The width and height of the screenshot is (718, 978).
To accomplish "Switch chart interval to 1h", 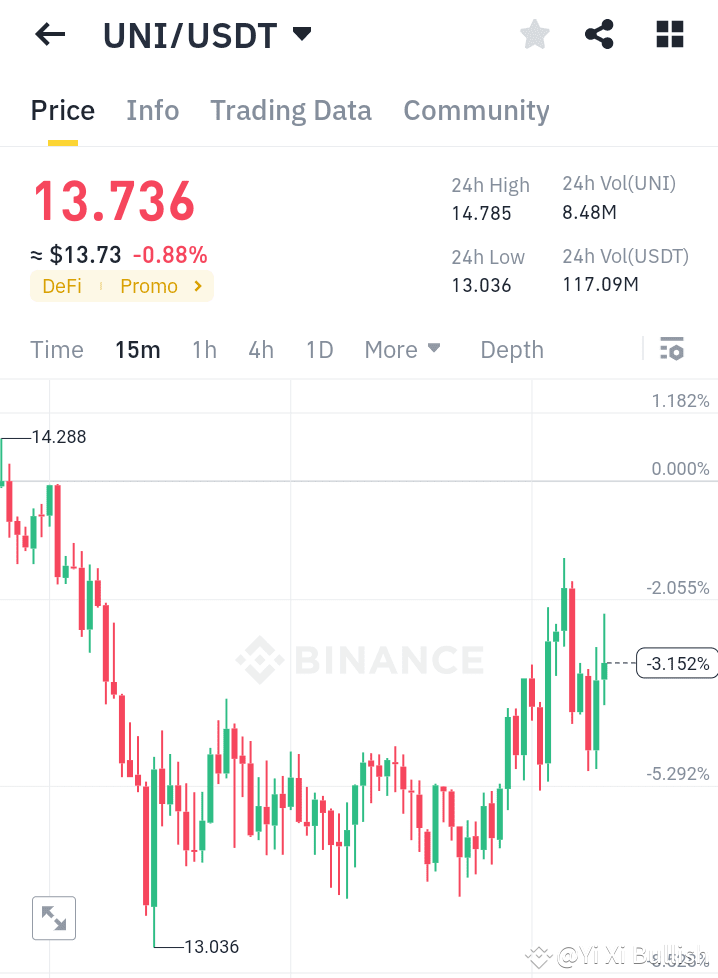I will point(204,349).
